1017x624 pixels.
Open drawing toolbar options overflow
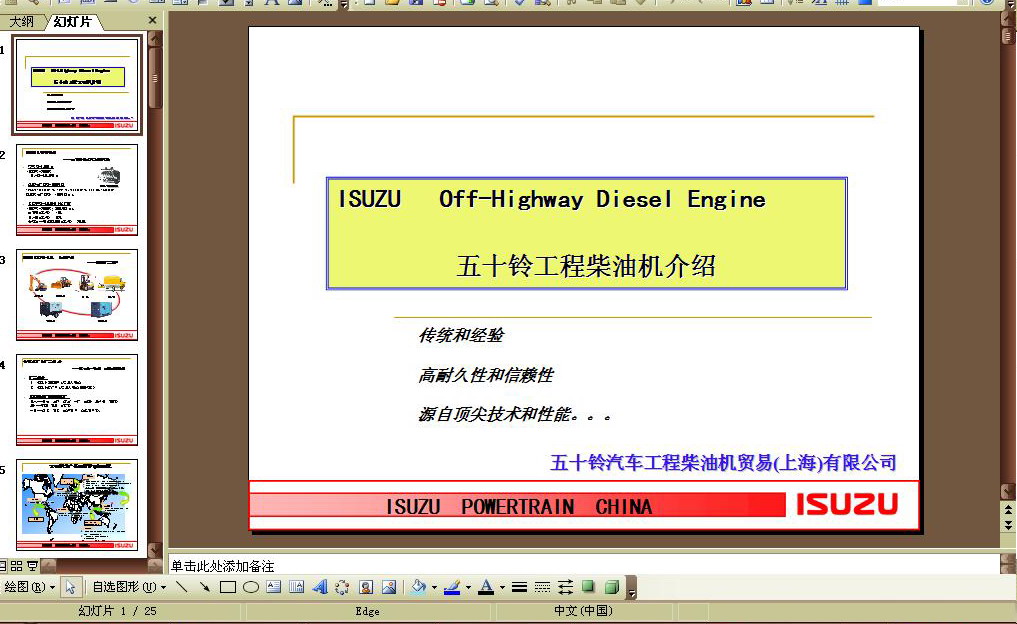632,588
